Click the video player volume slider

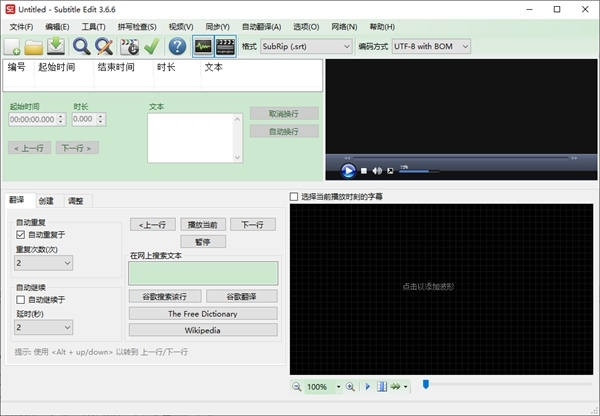point(420,171)
